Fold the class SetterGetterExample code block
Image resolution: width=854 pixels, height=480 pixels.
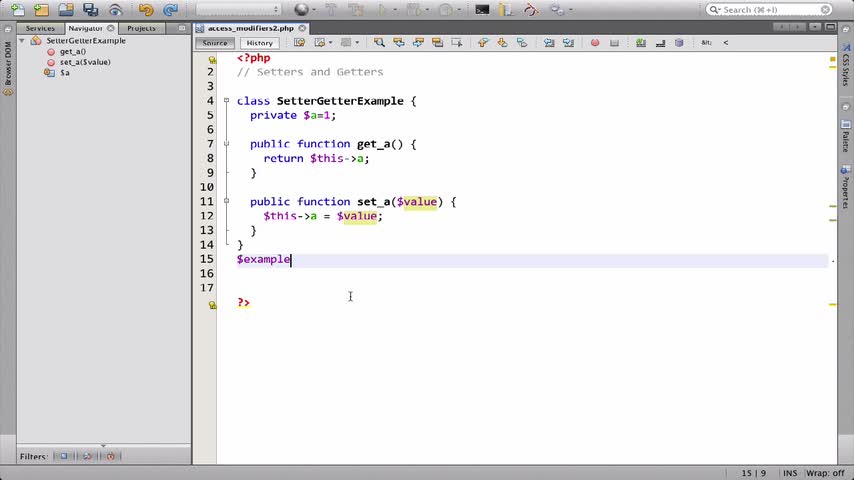(227, 101)
